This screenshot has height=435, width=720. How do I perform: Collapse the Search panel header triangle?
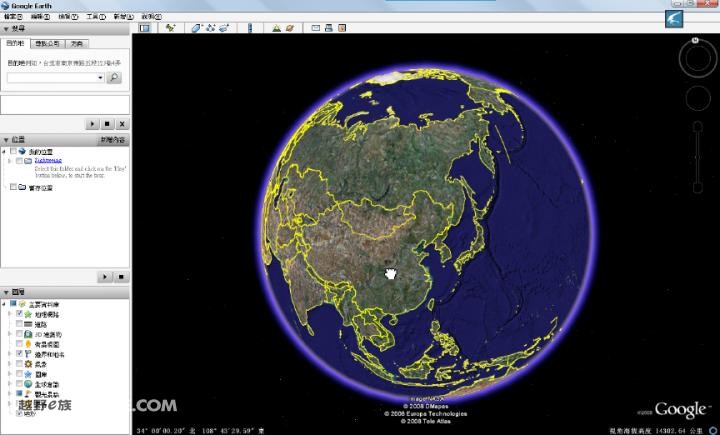6,29
